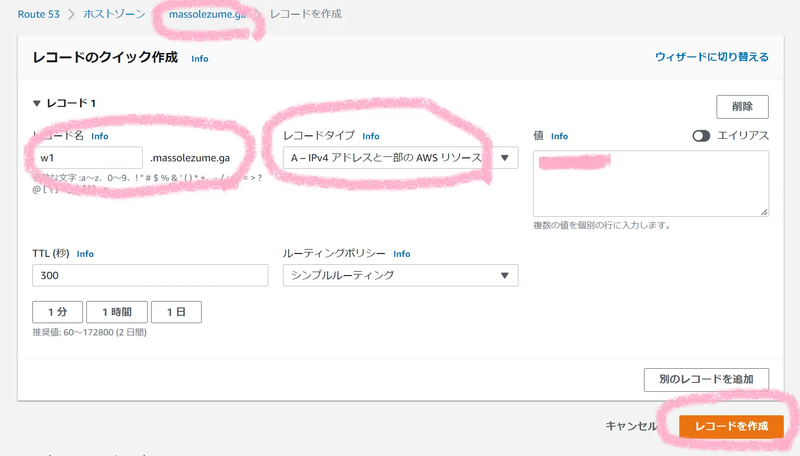Click inside the 値 text area
This screenshot has width=800, height=456.
click(651, 184)
